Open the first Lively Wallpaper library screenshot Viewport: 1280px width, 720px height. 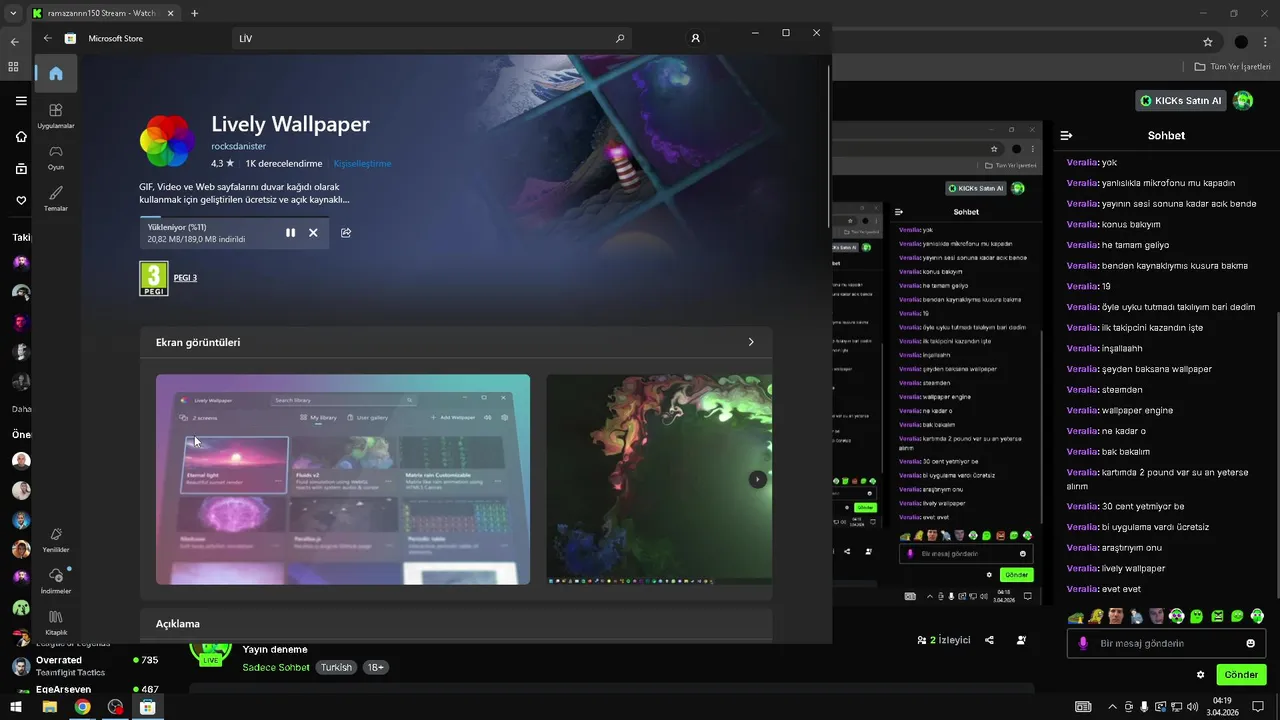click(343, 479)
